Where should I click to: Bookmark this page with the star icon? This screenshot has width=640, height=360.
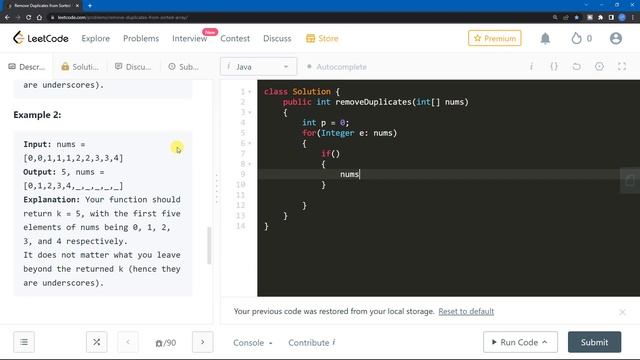click(576, 18)
